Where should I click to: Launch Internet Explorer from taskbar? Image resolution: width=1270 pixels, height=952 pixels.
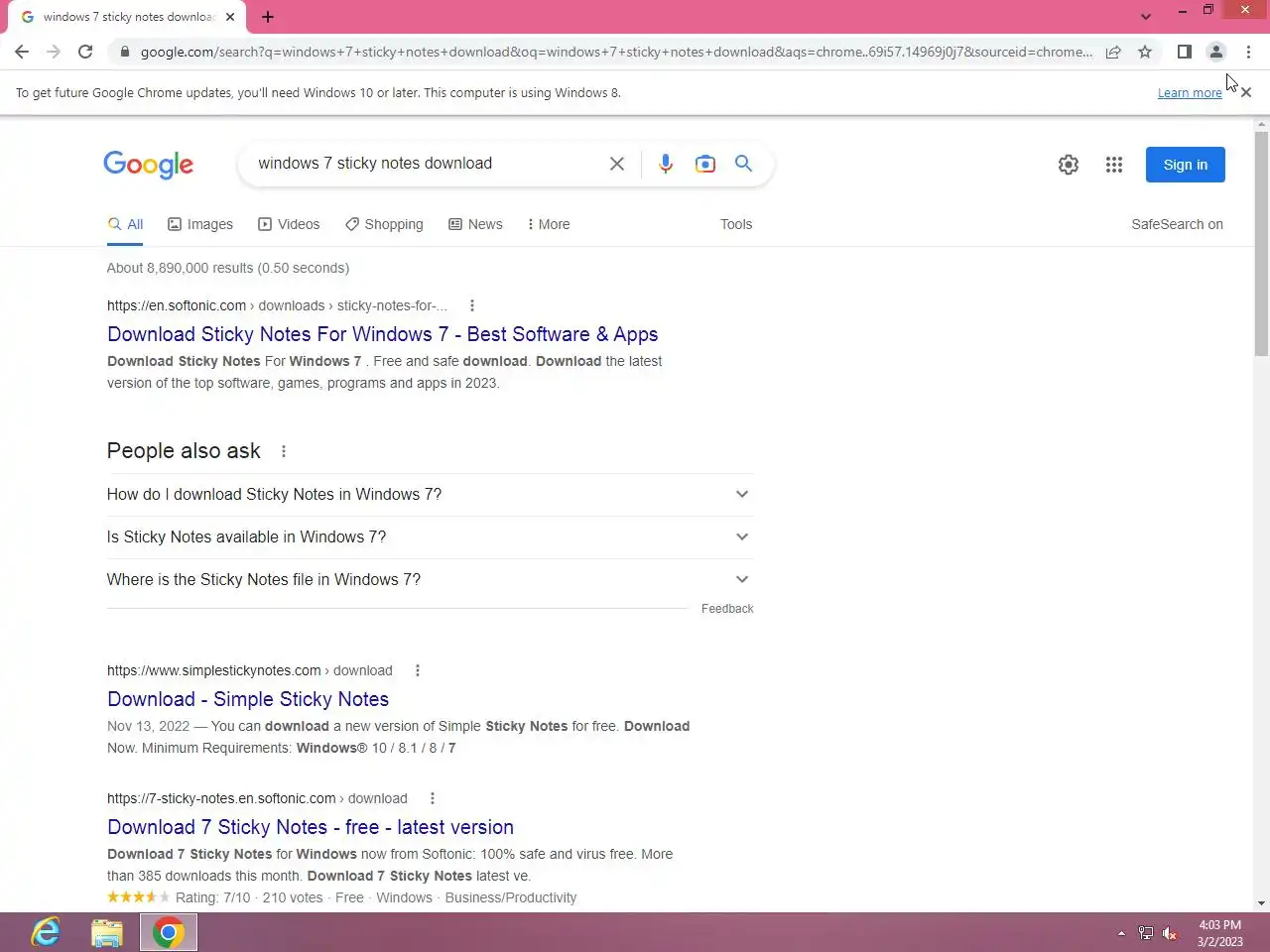(x=46, y=932)
